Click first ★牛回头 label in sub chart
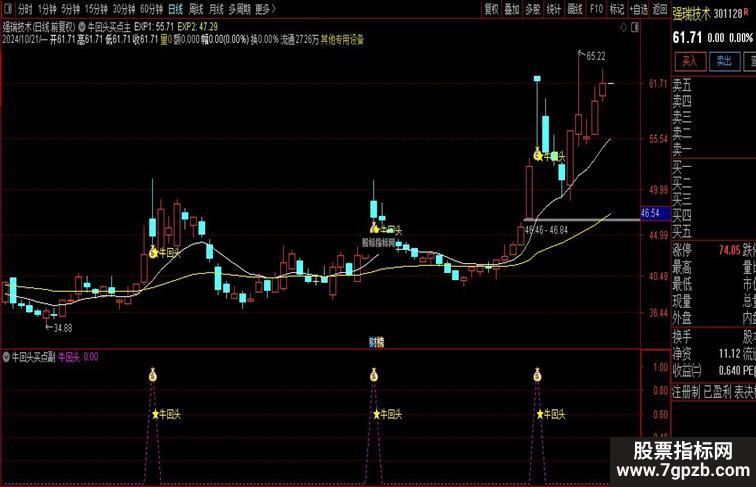This screenshot has height=487, width=756. (x=166, y=414)
